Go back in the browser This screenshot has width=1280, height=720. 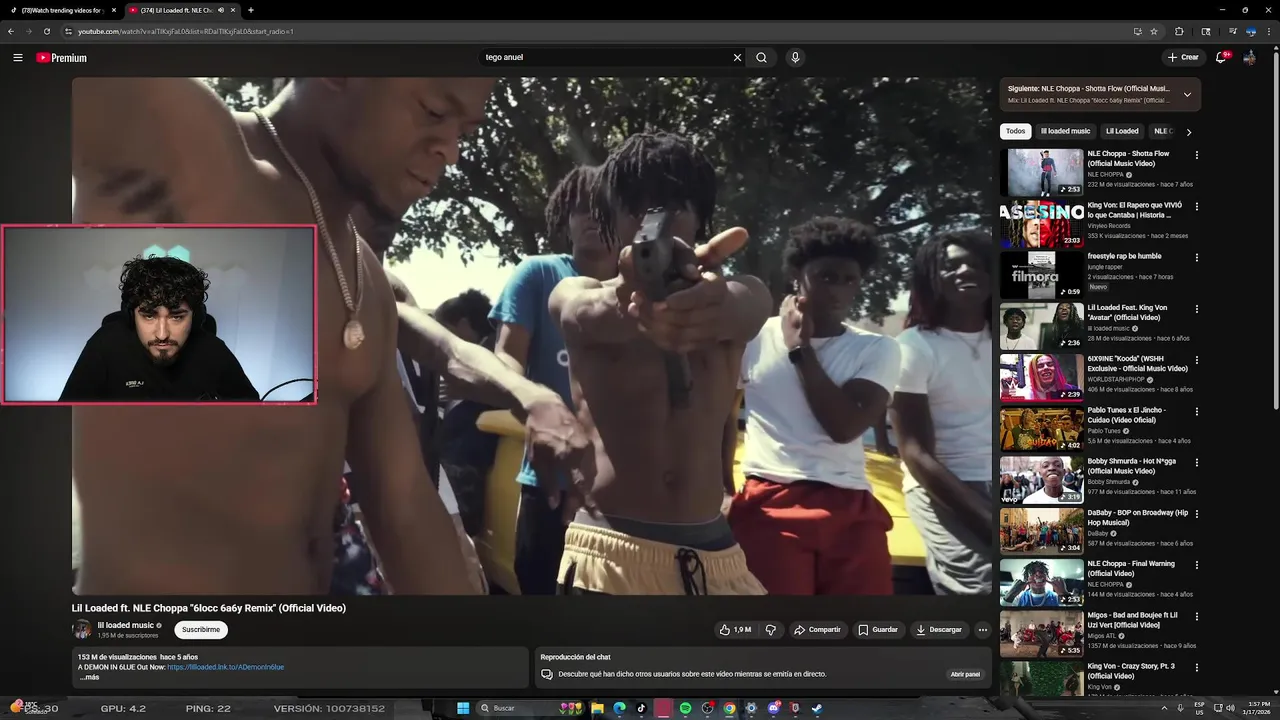pos(11,31)
